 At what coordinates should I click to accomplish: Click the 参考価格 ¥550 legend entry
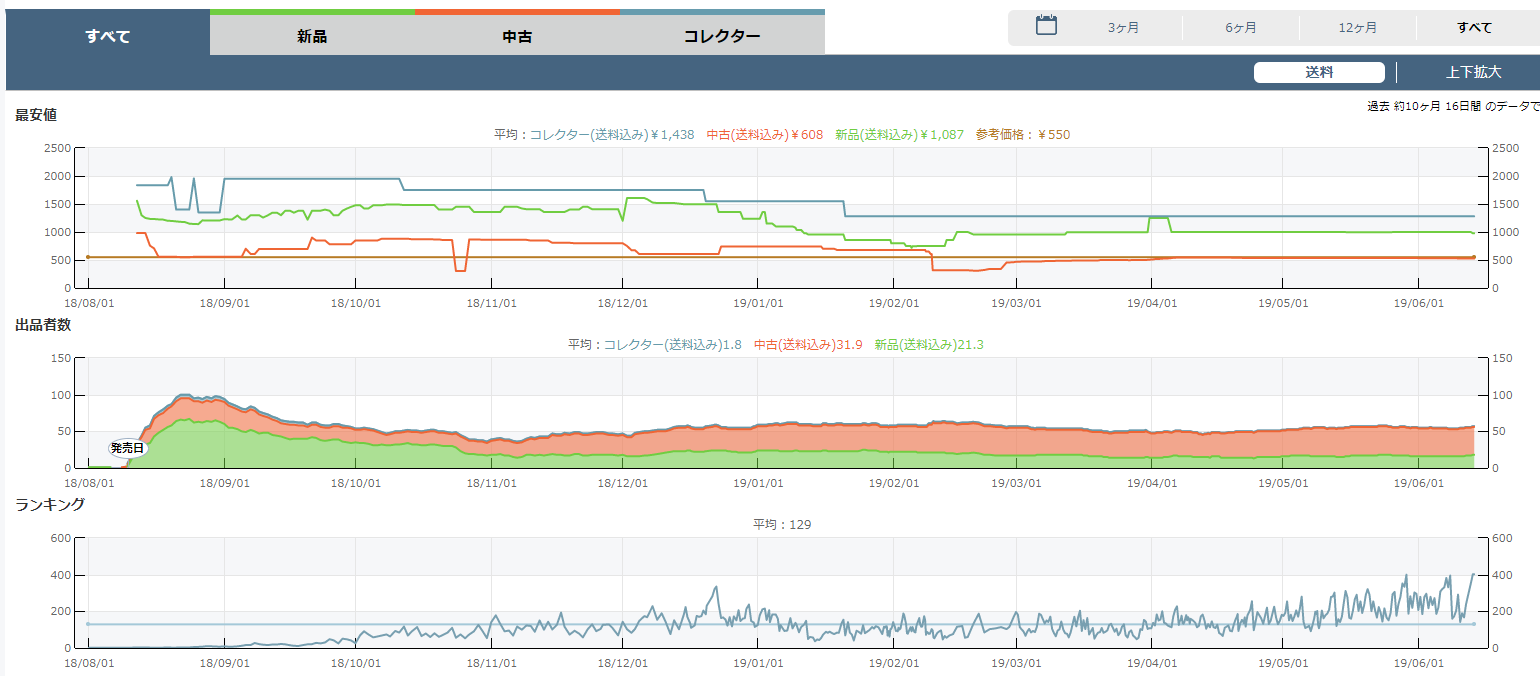coord(1022,135)
